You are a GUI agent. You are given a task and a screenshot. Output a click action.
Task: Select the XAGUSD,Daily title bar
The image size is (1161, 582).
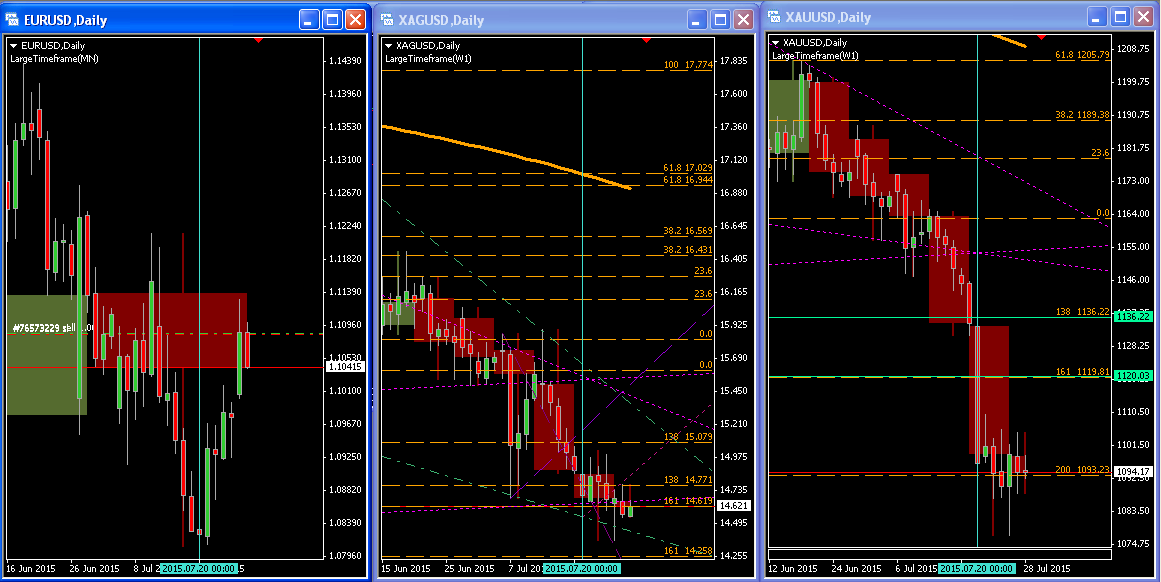(530, 20)
